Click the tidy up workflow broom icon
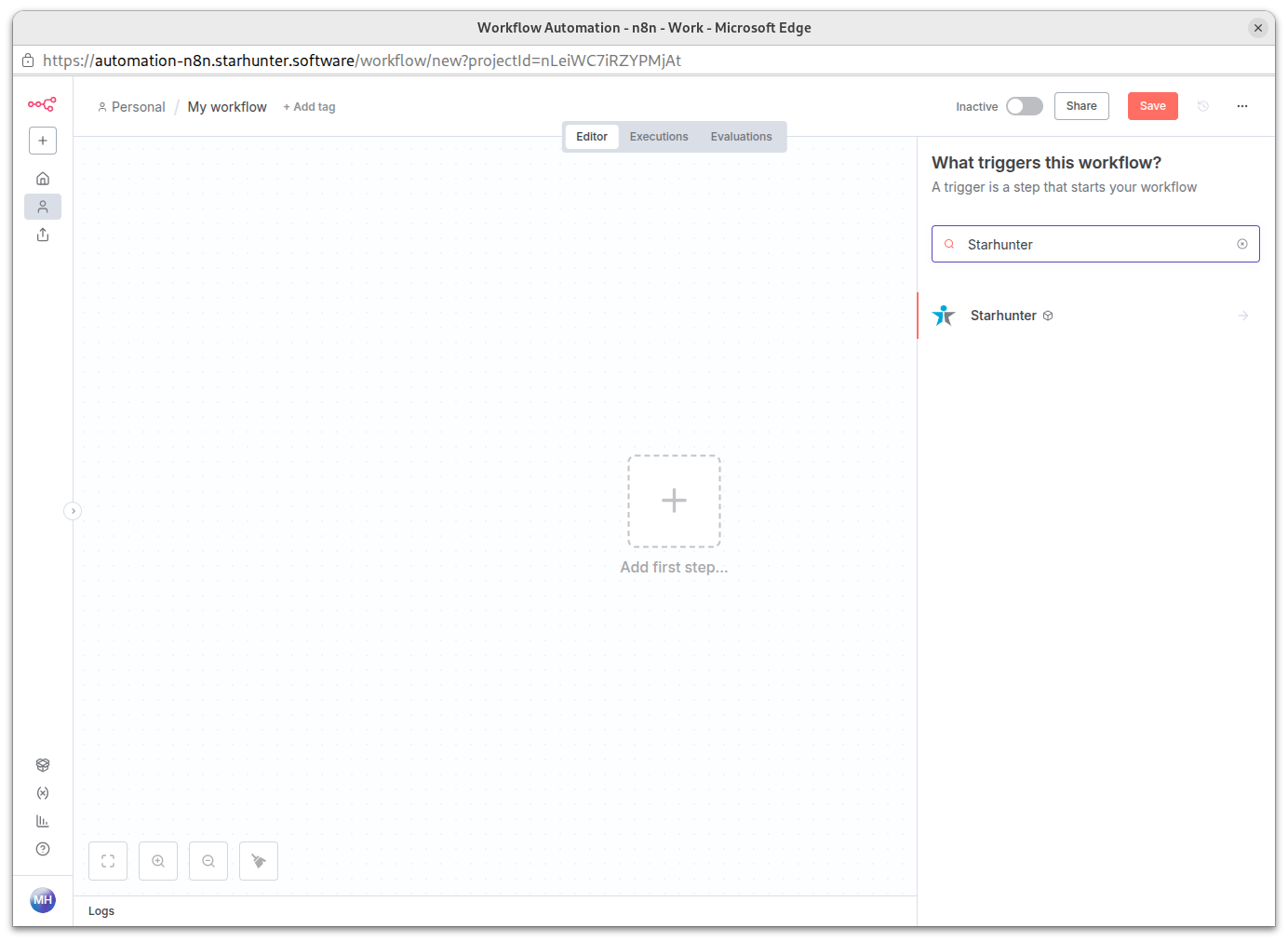1288x942 pixels. pos(259,861)
